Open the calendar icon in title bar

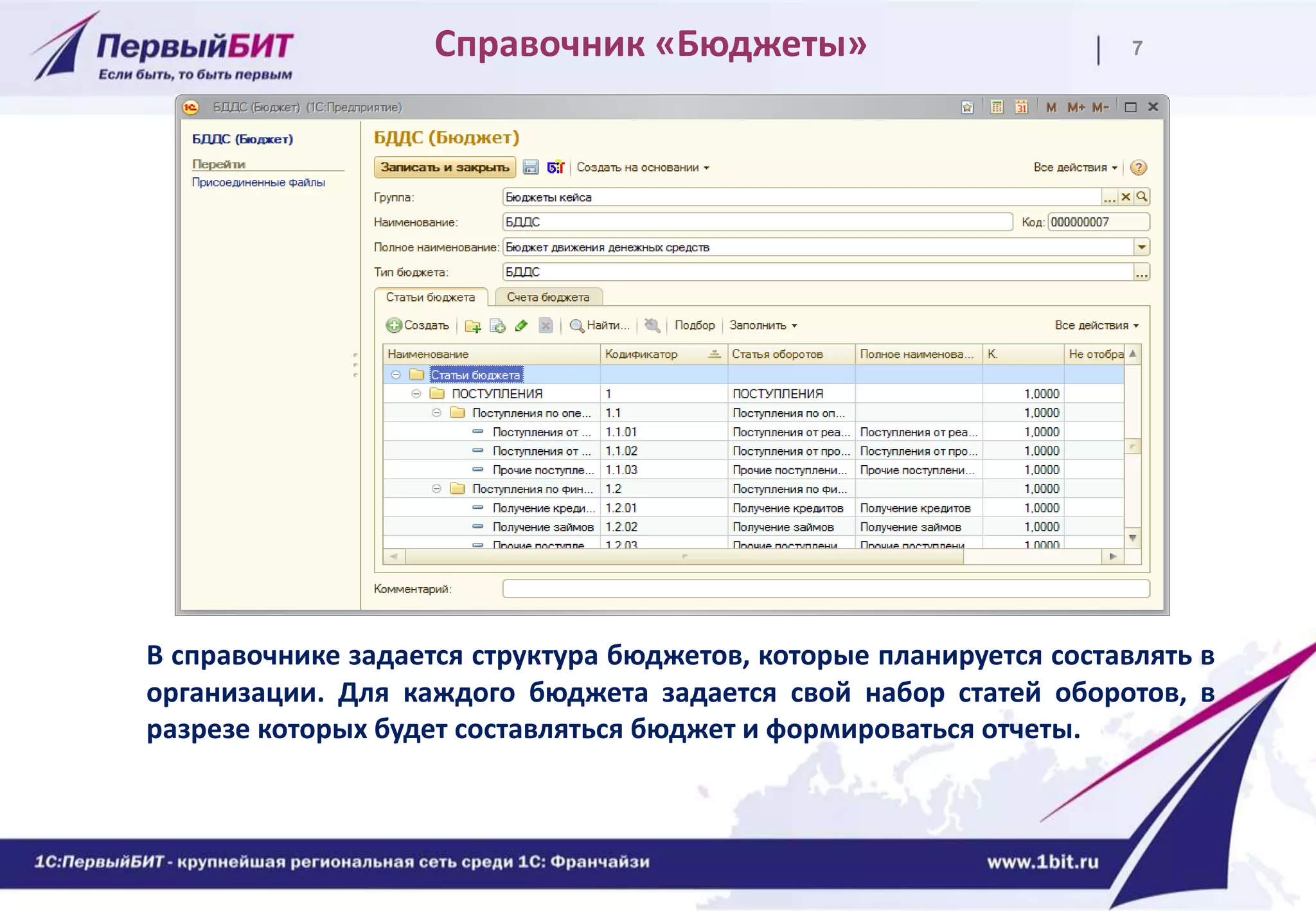pos(1022,107)
